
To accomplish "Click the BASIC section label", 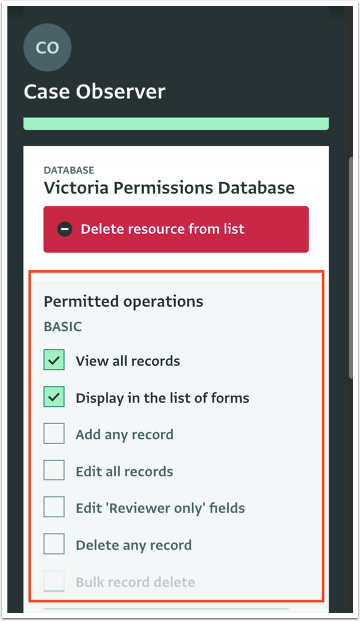I will click(x=63, y=327).
